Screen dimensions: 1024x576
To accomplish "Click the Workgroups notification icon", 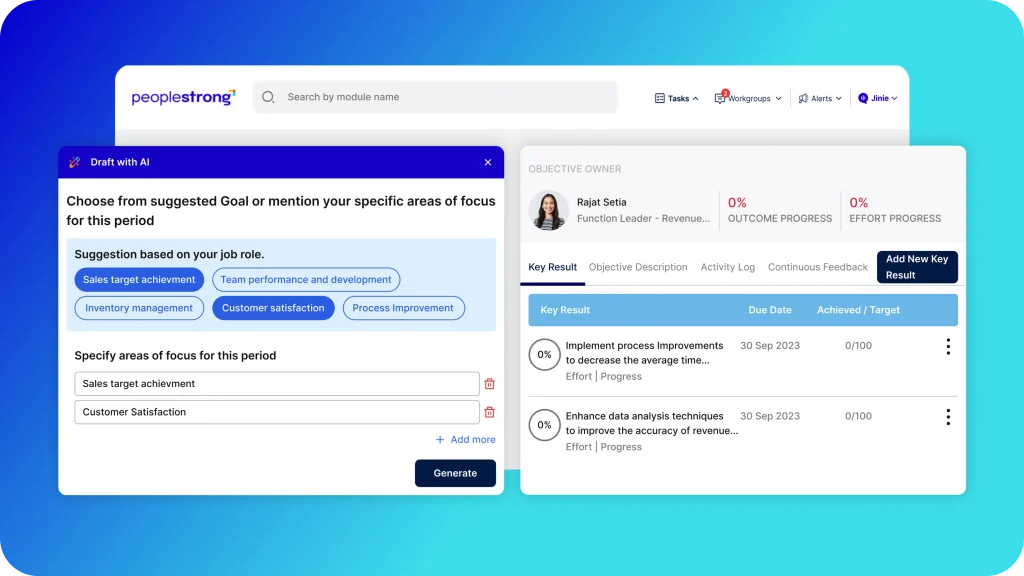I will click(x=720, y=98).
